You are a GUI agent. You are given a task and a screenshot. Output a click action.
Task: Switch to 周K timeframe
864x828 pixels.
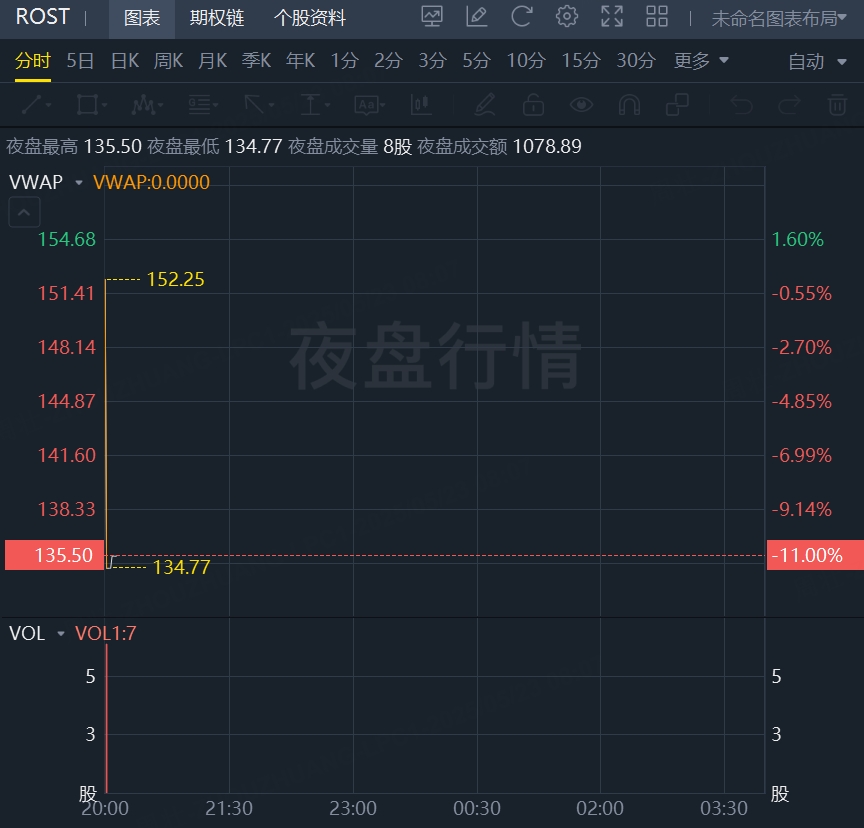[168, 60]
